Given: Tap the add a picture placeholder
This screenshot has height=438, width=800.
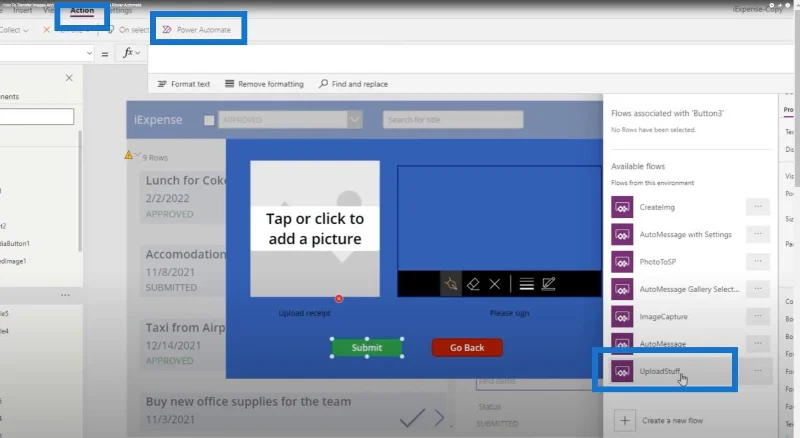Looking at the screenshot, I should click(315, 229).
